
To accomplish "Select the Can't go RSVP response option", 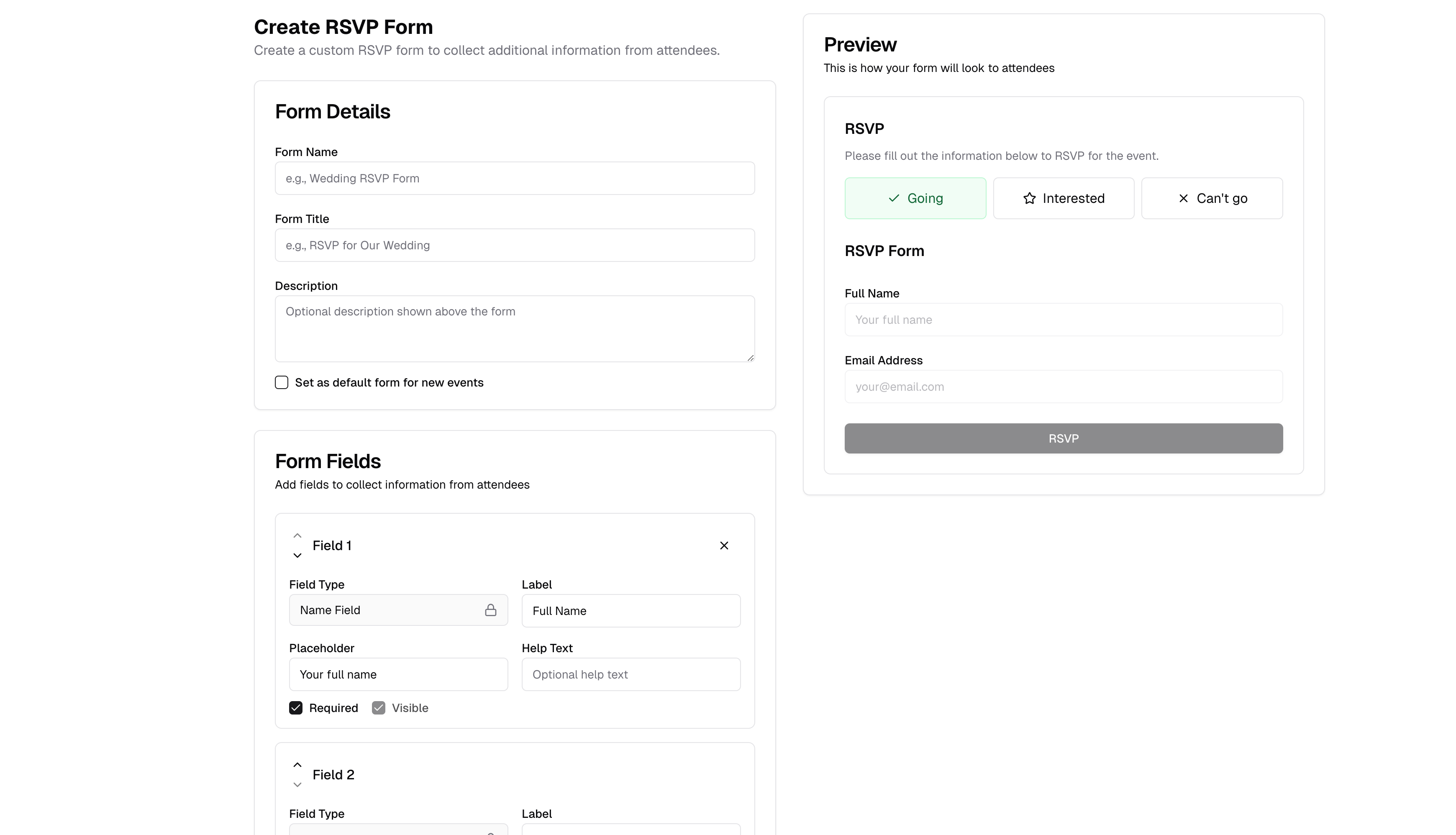I will coord(1212,198).
